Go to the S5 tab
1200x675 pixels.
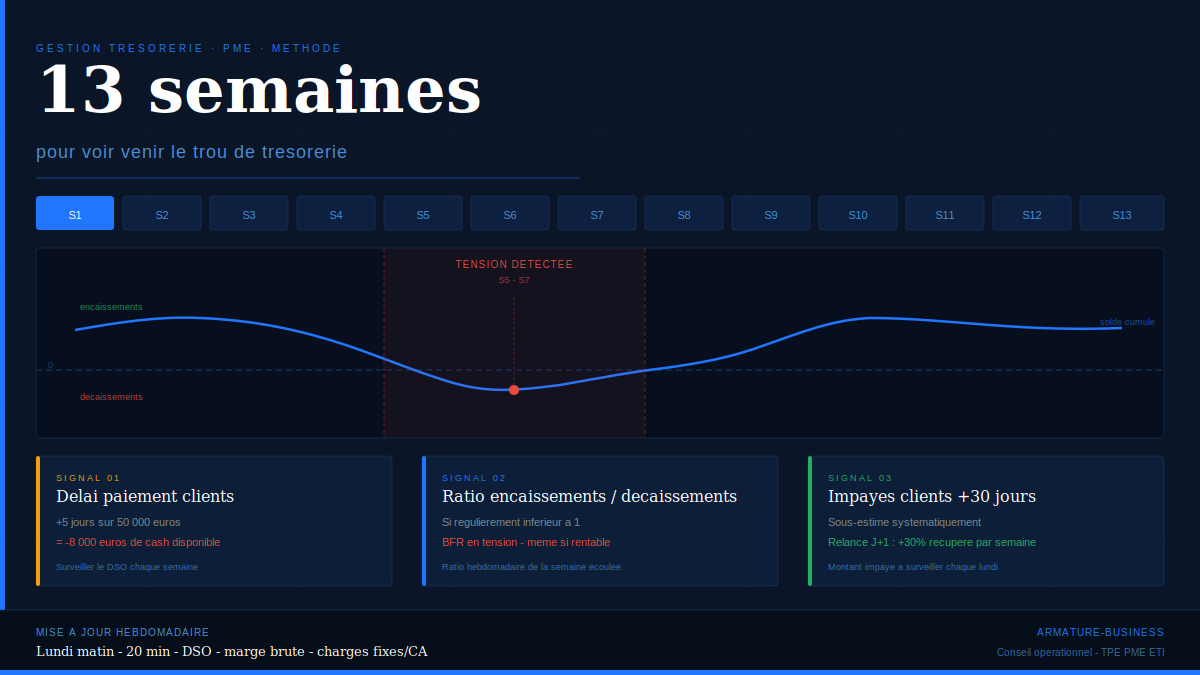tap(423, 213)
